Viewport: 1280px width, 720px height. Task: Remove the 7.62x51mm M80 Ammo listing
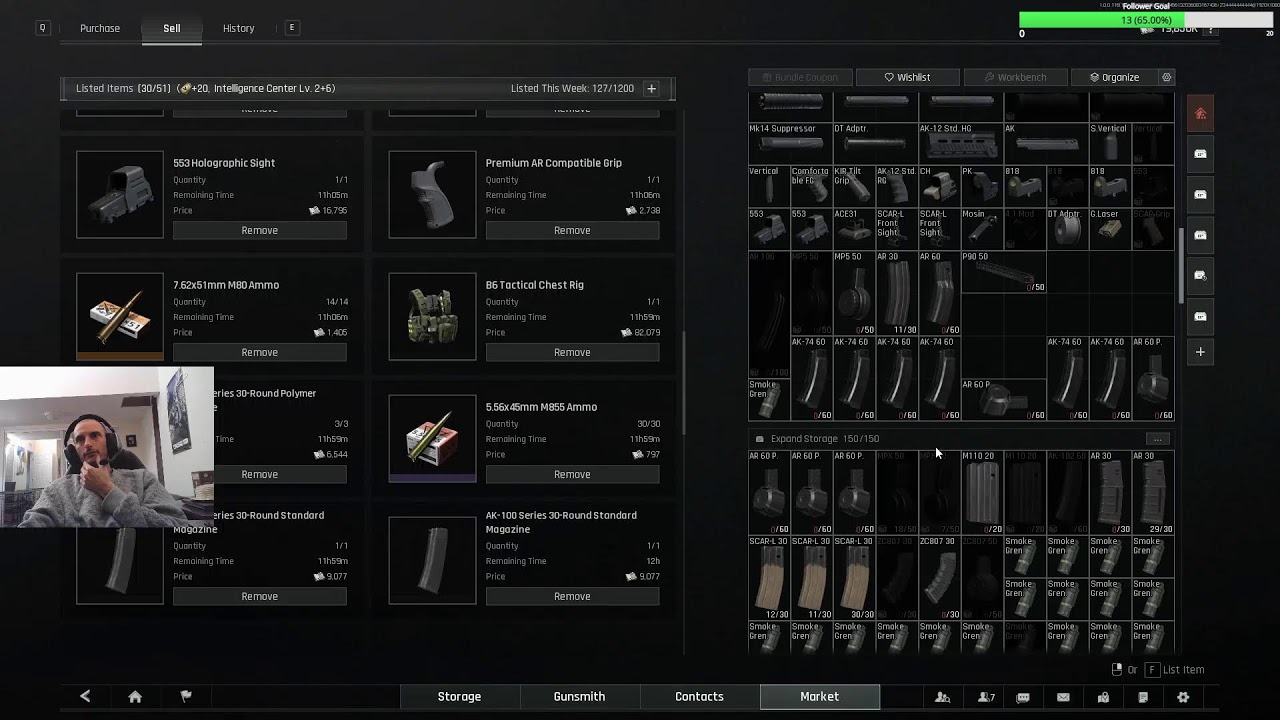click(260, 352)
